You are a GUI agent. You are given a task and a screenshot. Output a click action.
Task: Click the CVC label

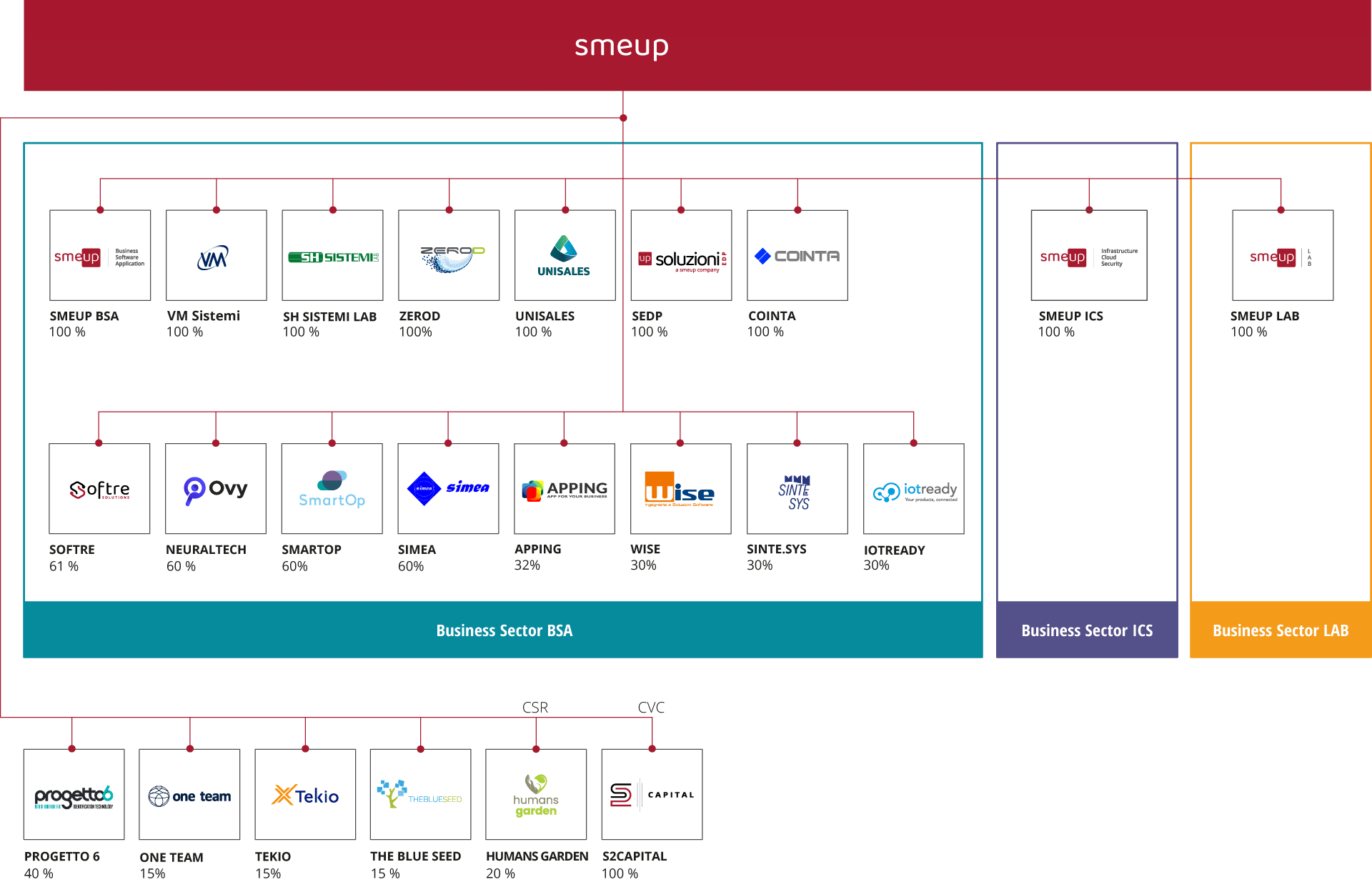(x=651, y=707)
